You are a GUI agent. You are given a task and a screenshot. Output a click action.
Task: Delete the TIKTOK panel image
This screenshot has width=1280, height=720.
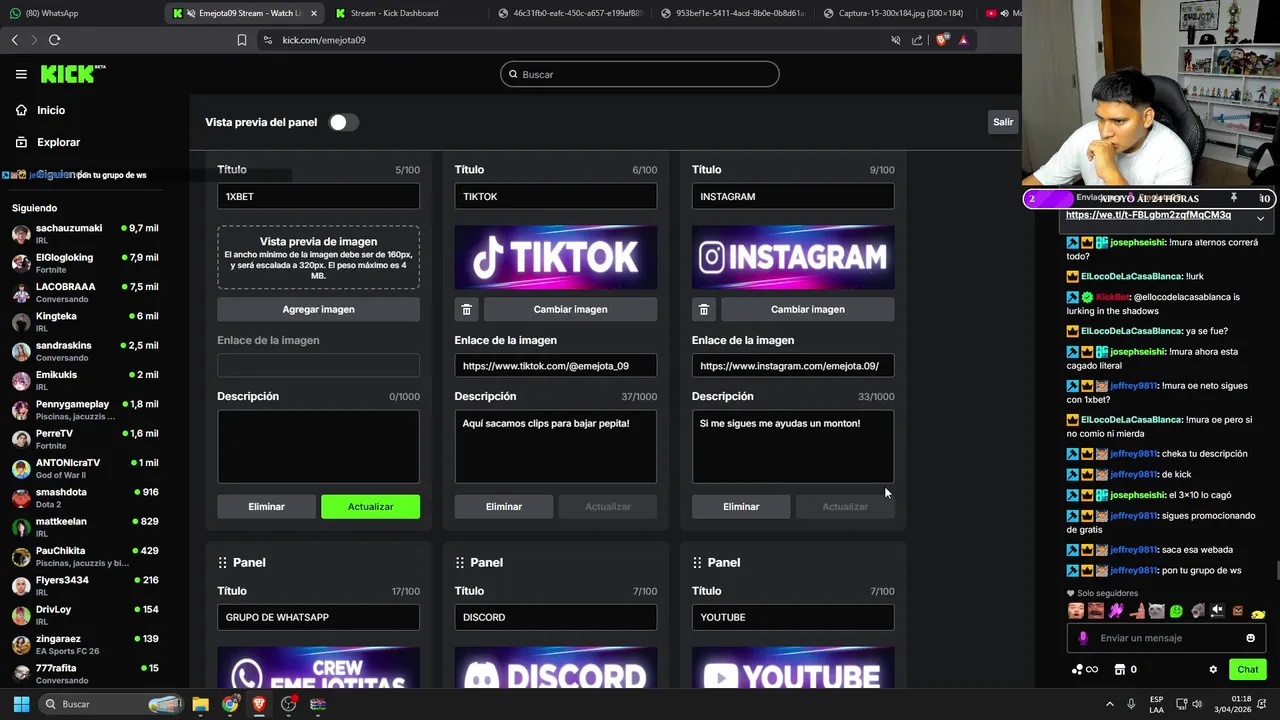466,309
